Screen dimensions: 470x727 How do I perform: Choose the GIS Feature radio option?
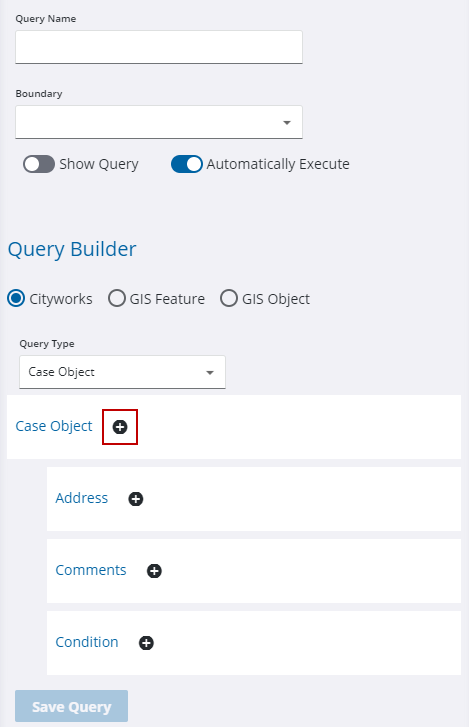(x=116, y=299)
